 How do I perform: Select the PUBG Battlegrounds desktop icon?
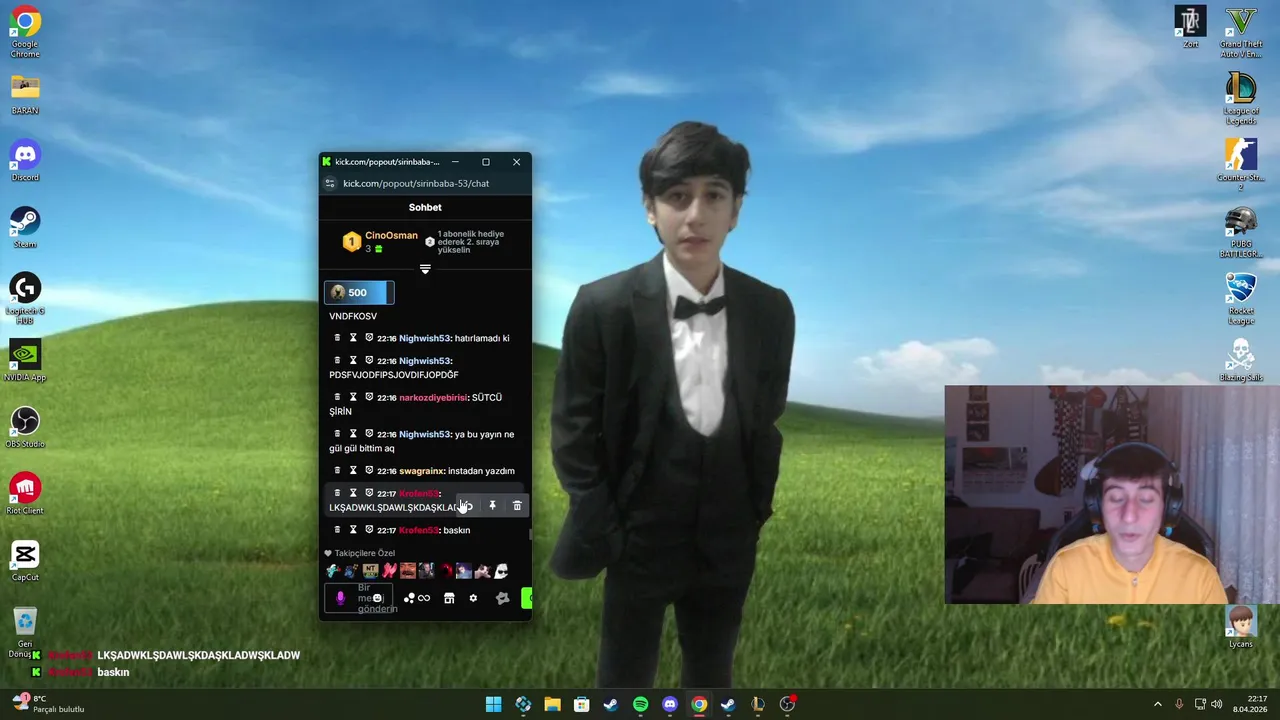pos(1241,232)
